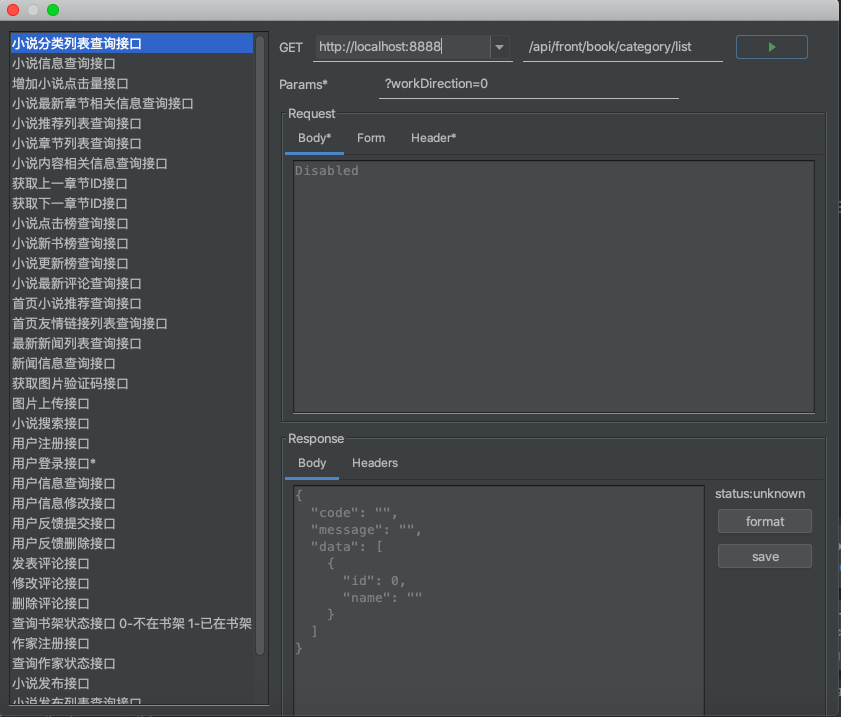
Task: Open the Response Body tab
Action: pyautogui.click(x=312, y=463)
